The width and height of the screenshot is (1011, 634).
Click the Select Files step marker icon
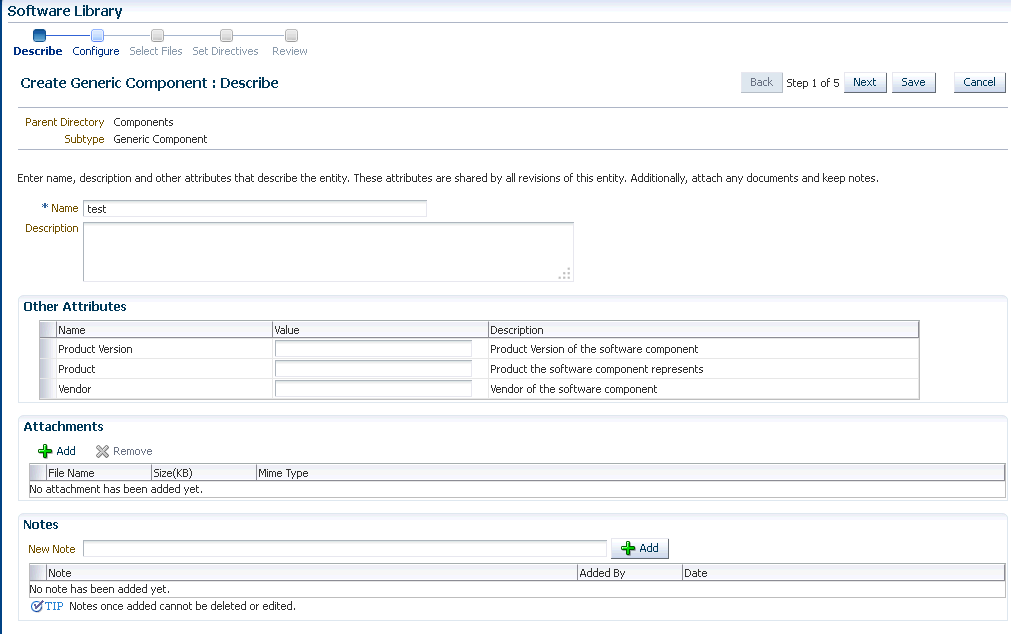(157, 35)
